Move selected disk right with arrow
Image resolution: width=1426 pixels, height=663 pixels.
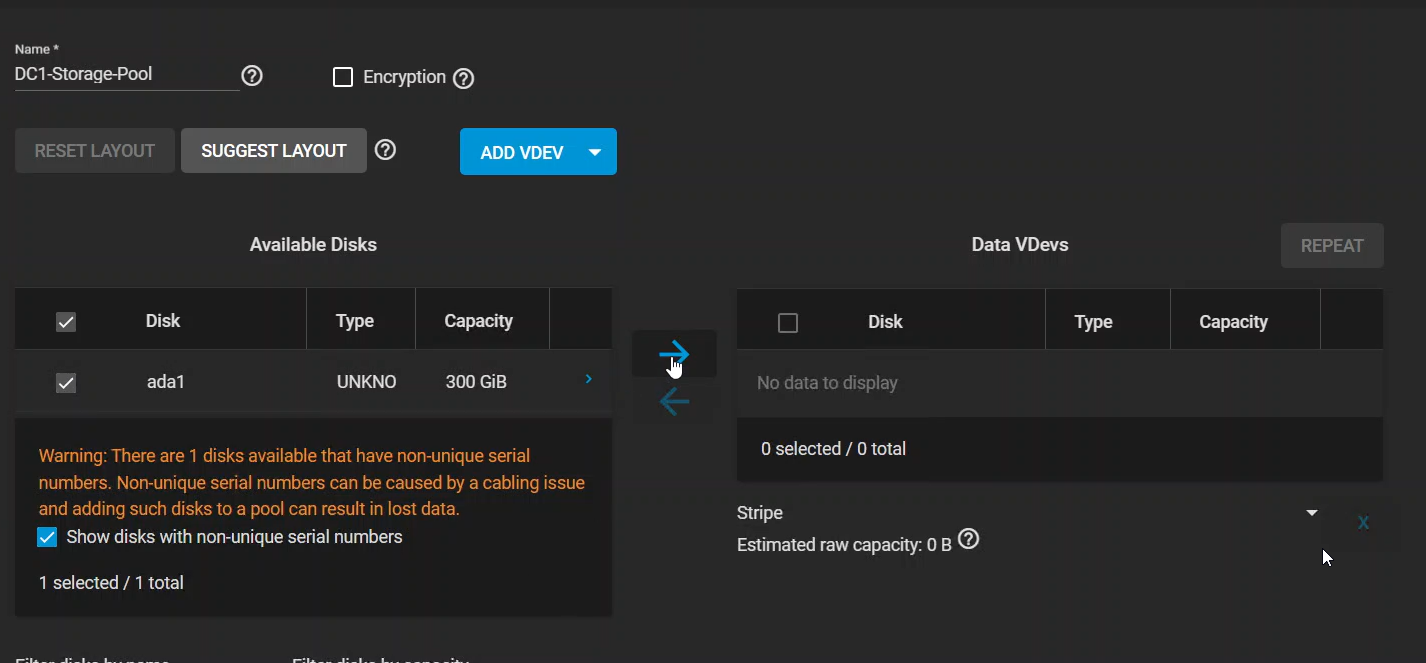click(x=674, y=353)
